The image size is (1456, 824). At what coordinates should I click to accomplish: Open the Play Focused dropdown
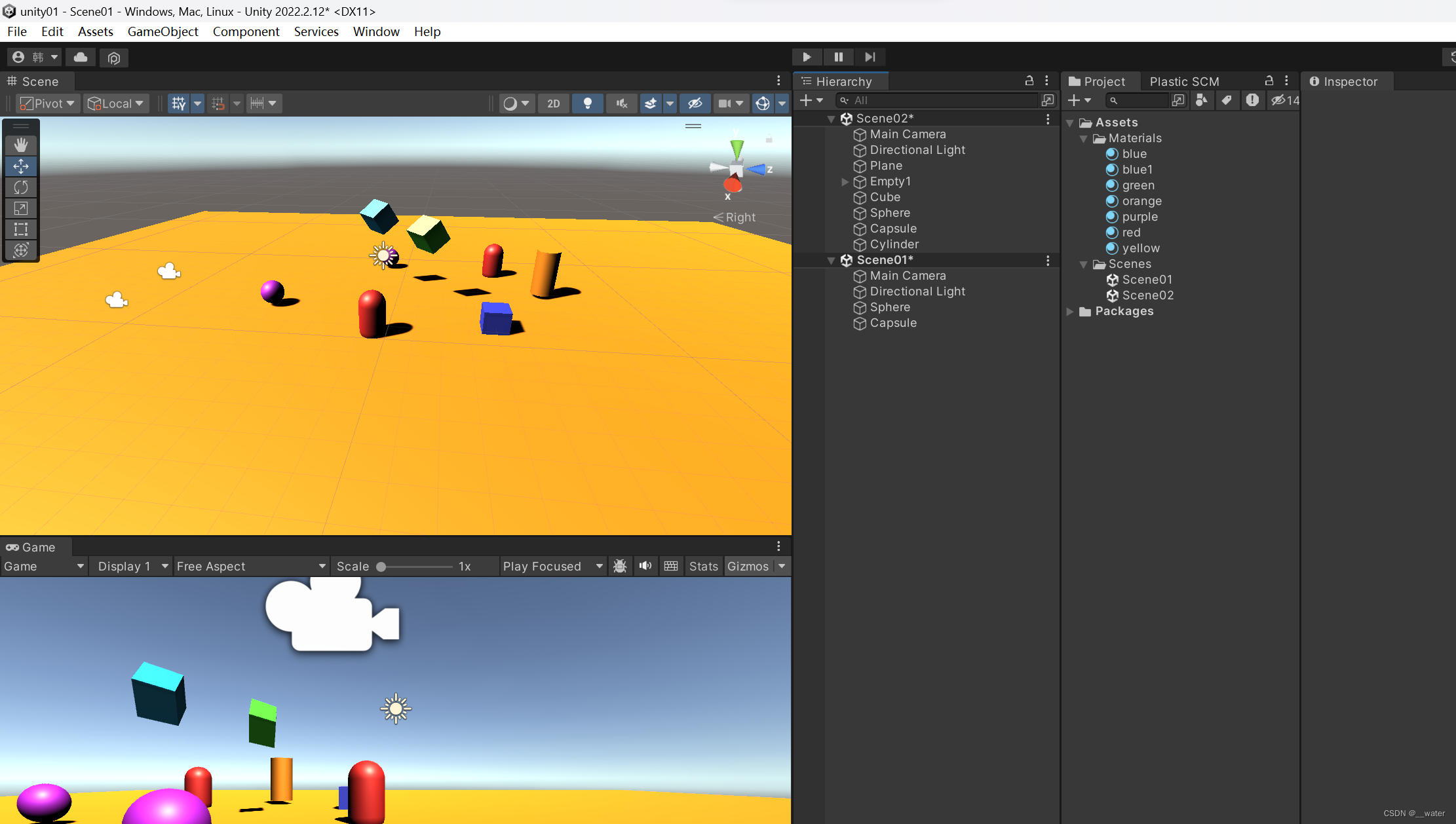tap(552, 566)
